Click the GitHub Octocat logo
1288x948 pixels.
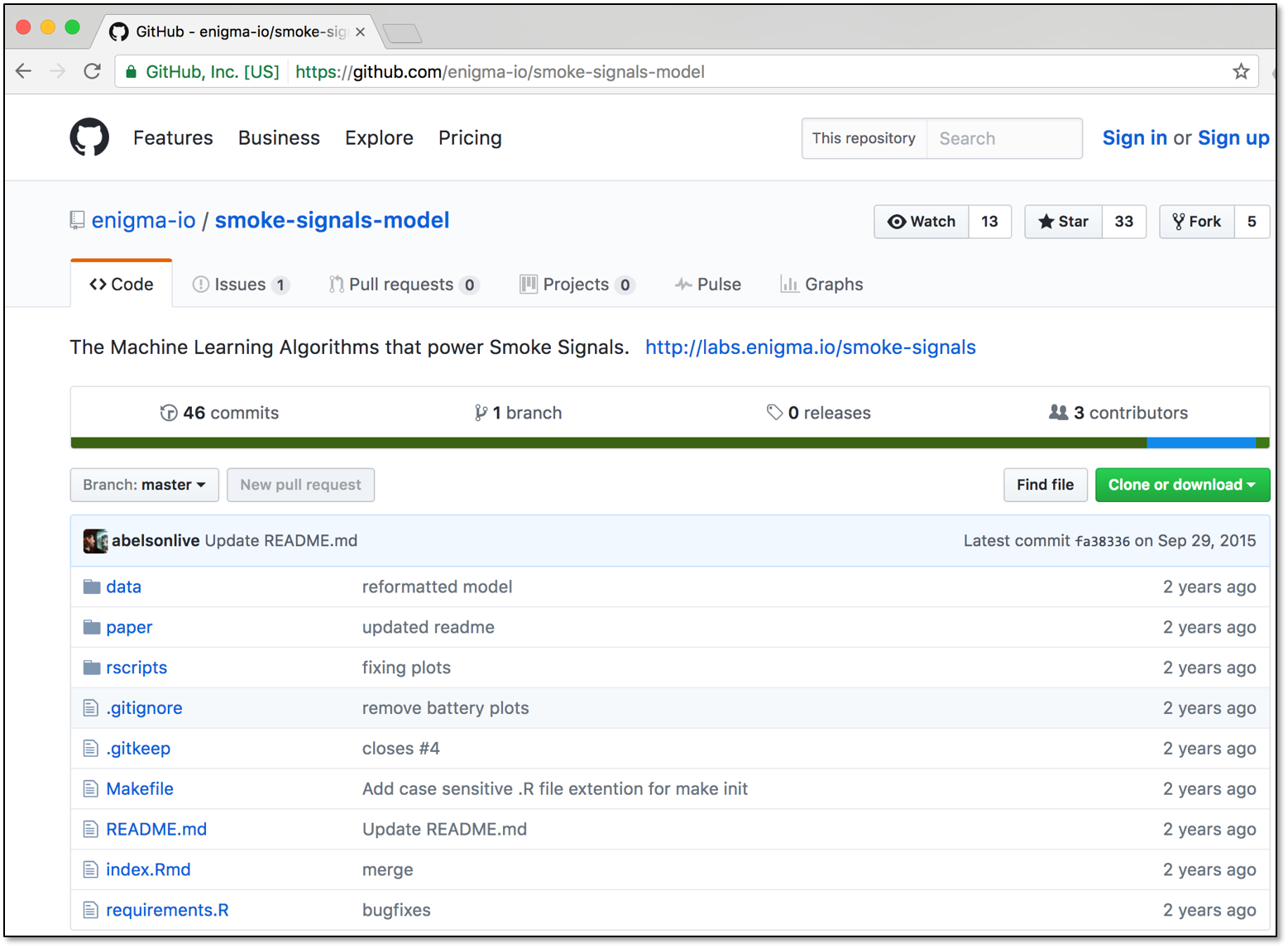pos(89,137)
